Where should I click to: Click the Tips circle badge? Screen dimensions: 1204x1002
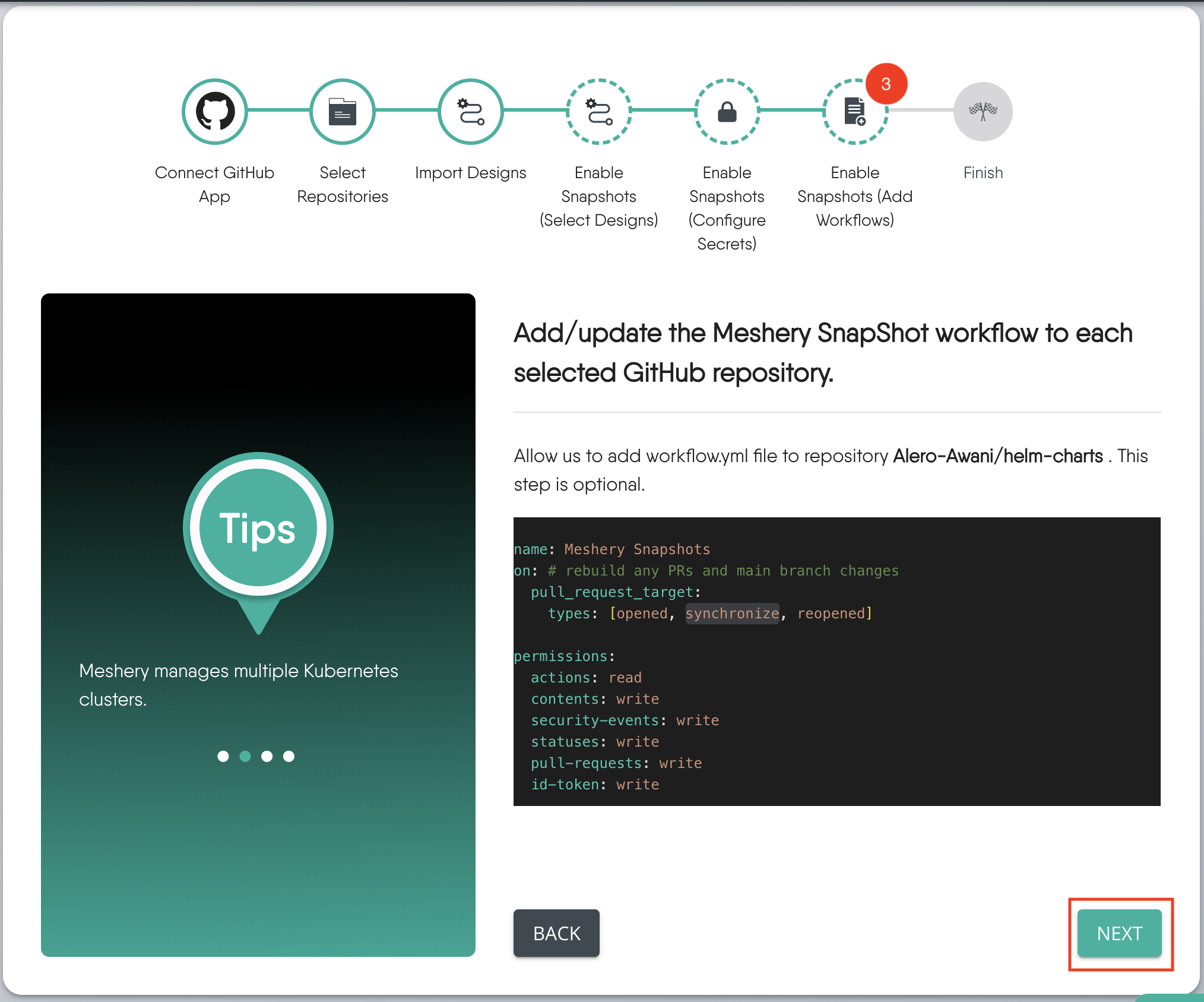(x=258, y=527)
